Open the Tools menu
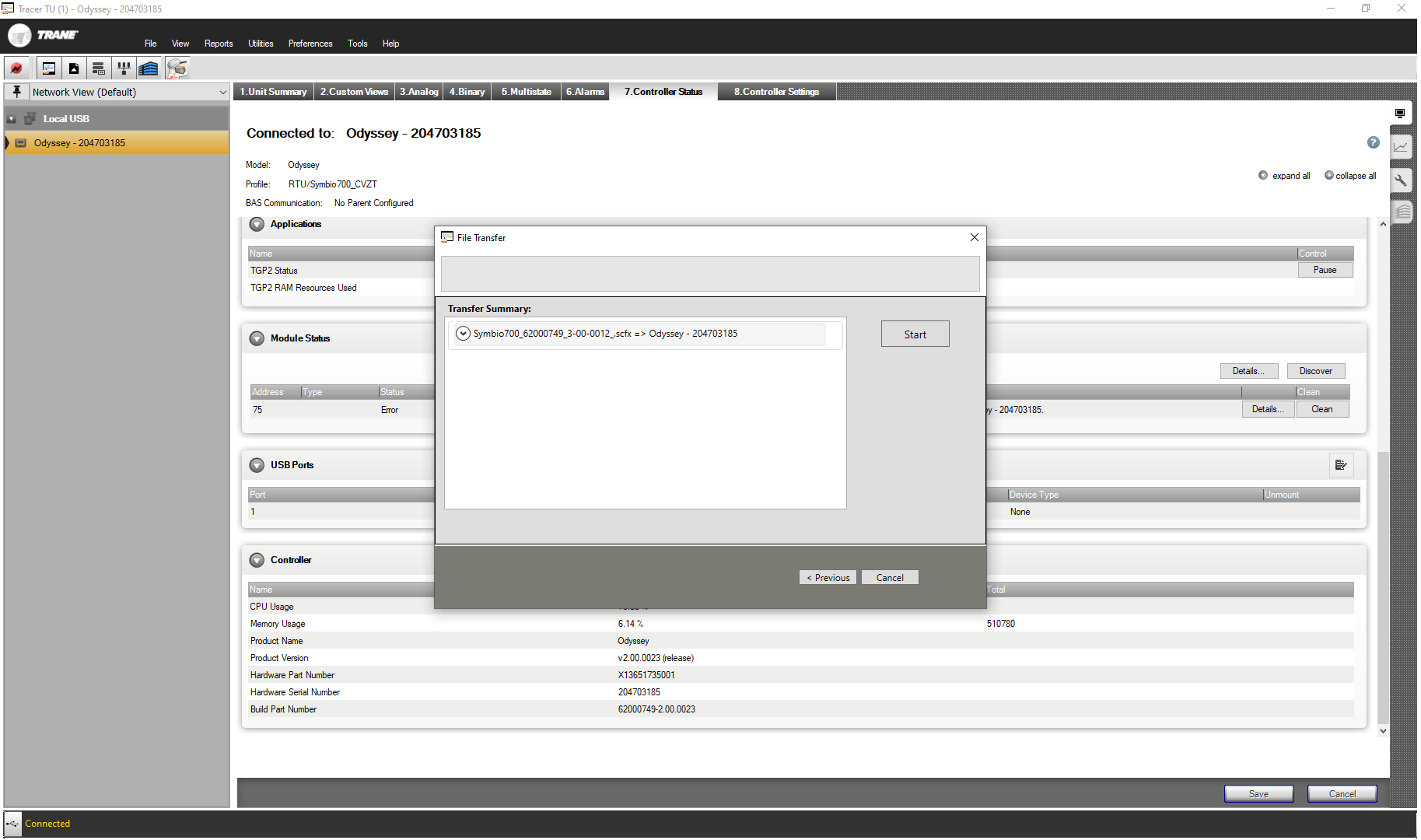The height and width of the screenshot is (840, 1421). pos(358,44)
